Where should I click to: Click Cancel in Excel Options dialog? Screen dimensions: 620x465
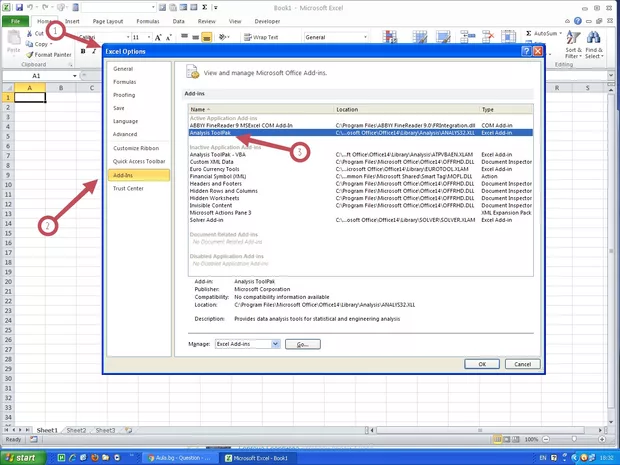coord(520,364)
